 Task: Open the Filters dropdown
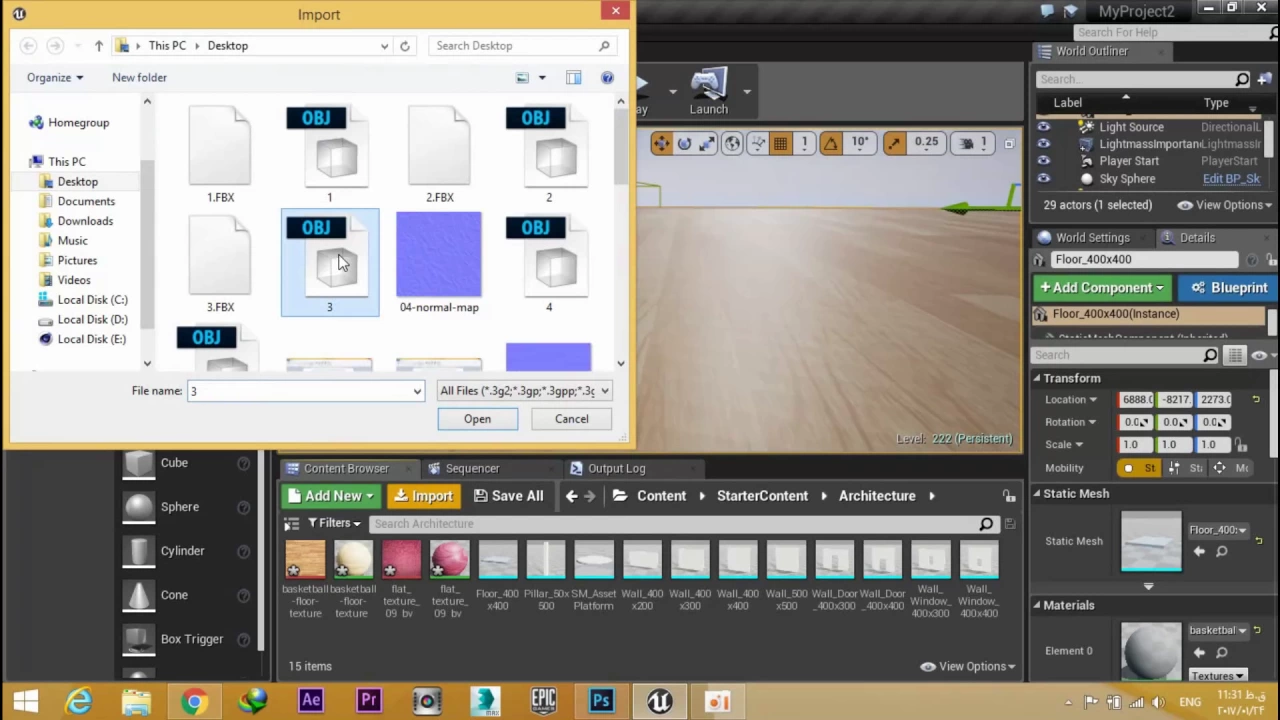click(334, 523)
